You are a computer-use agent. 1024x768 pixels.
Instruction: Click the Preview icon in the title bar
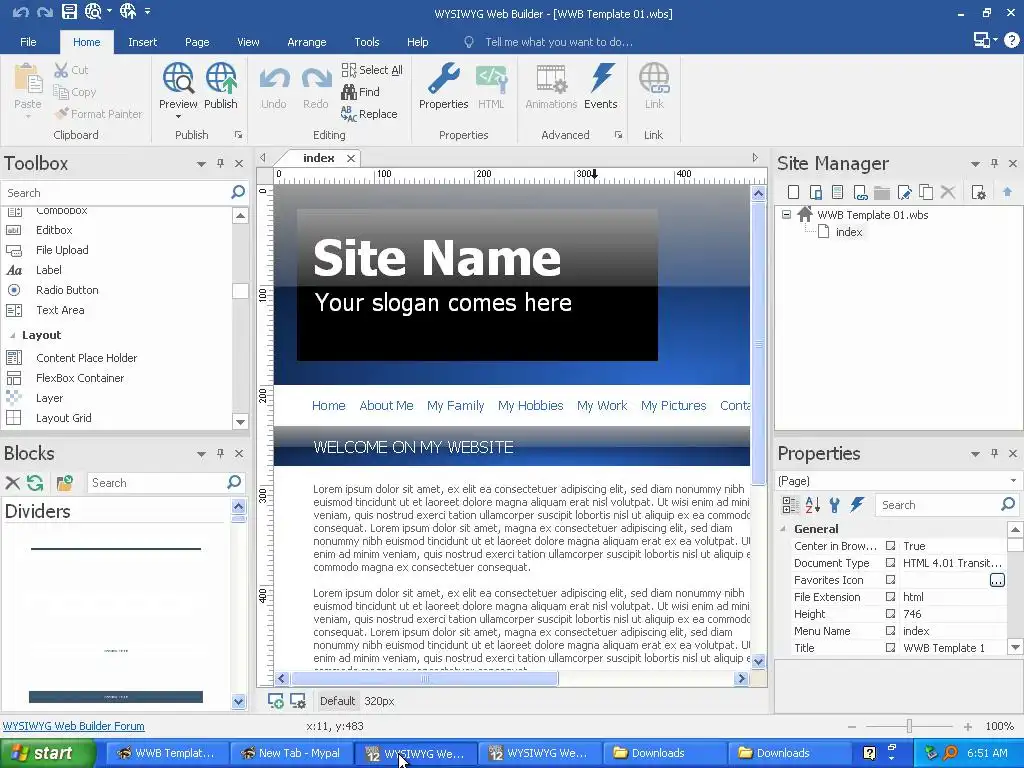(93, 12)
